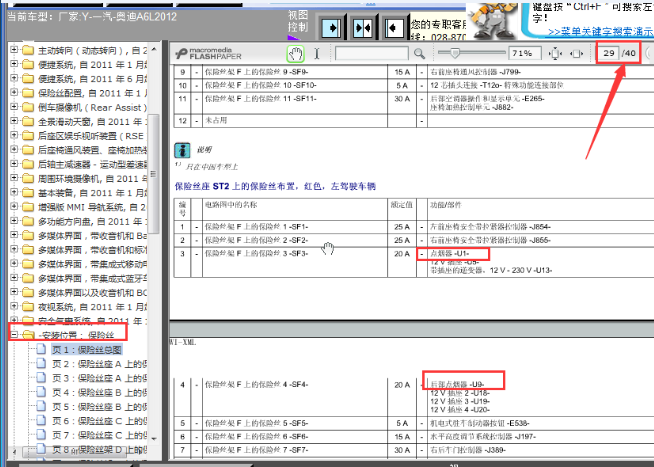Click the FlashPaper search text field
654x467 pixels.
point(372,53)
